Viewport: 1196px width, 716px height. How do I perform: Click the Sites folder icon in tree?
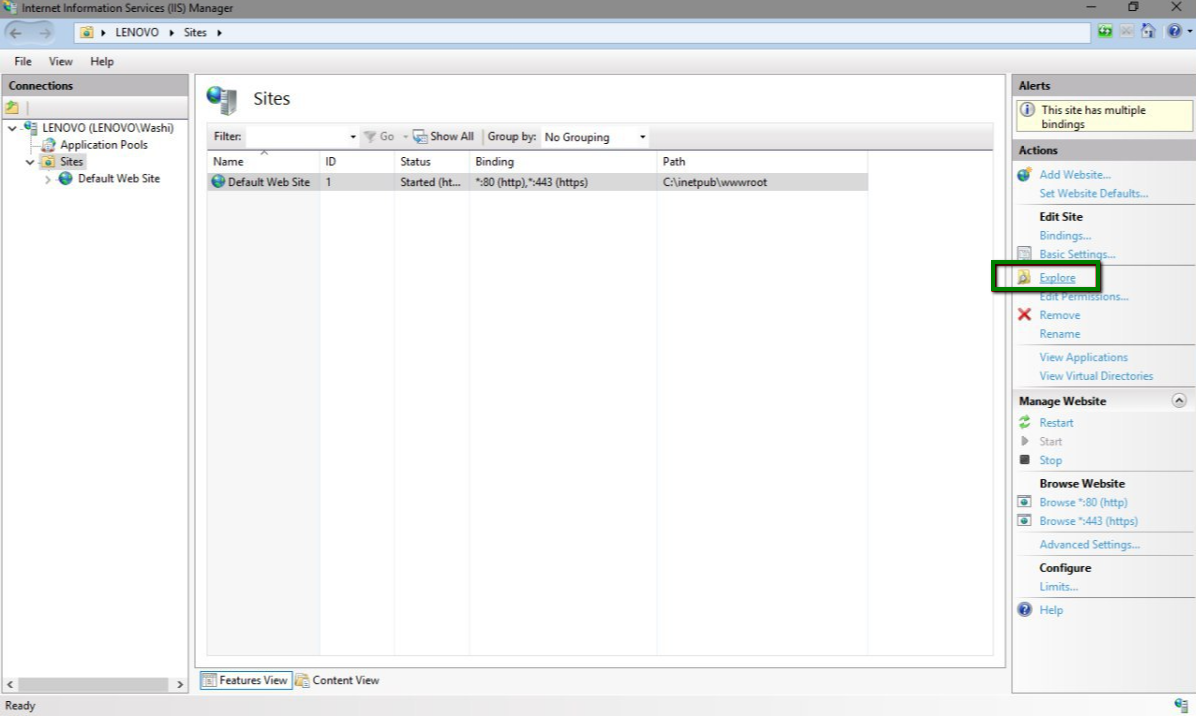48,162
